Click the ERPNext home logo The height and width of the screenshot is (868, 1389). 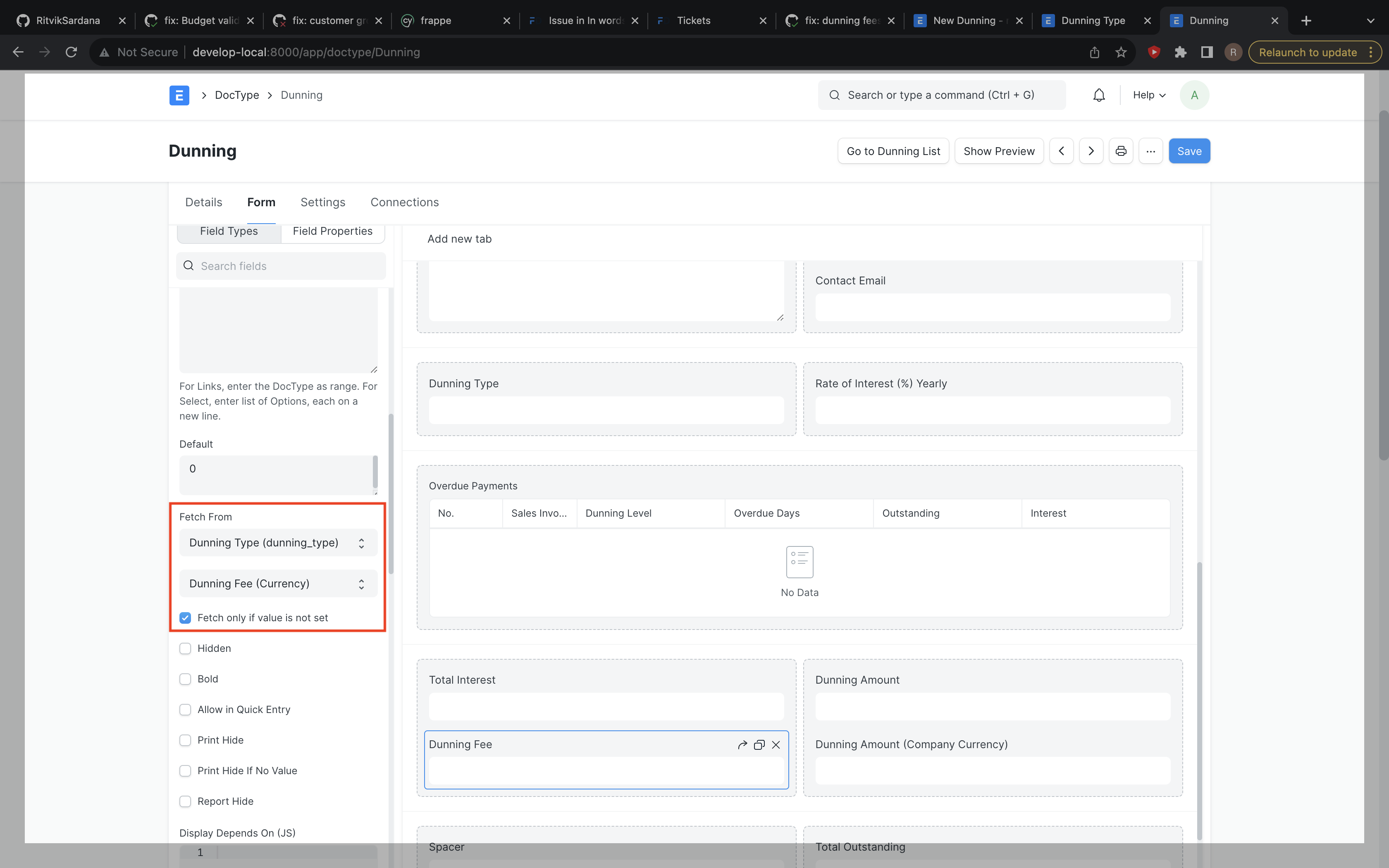[179, 95]
